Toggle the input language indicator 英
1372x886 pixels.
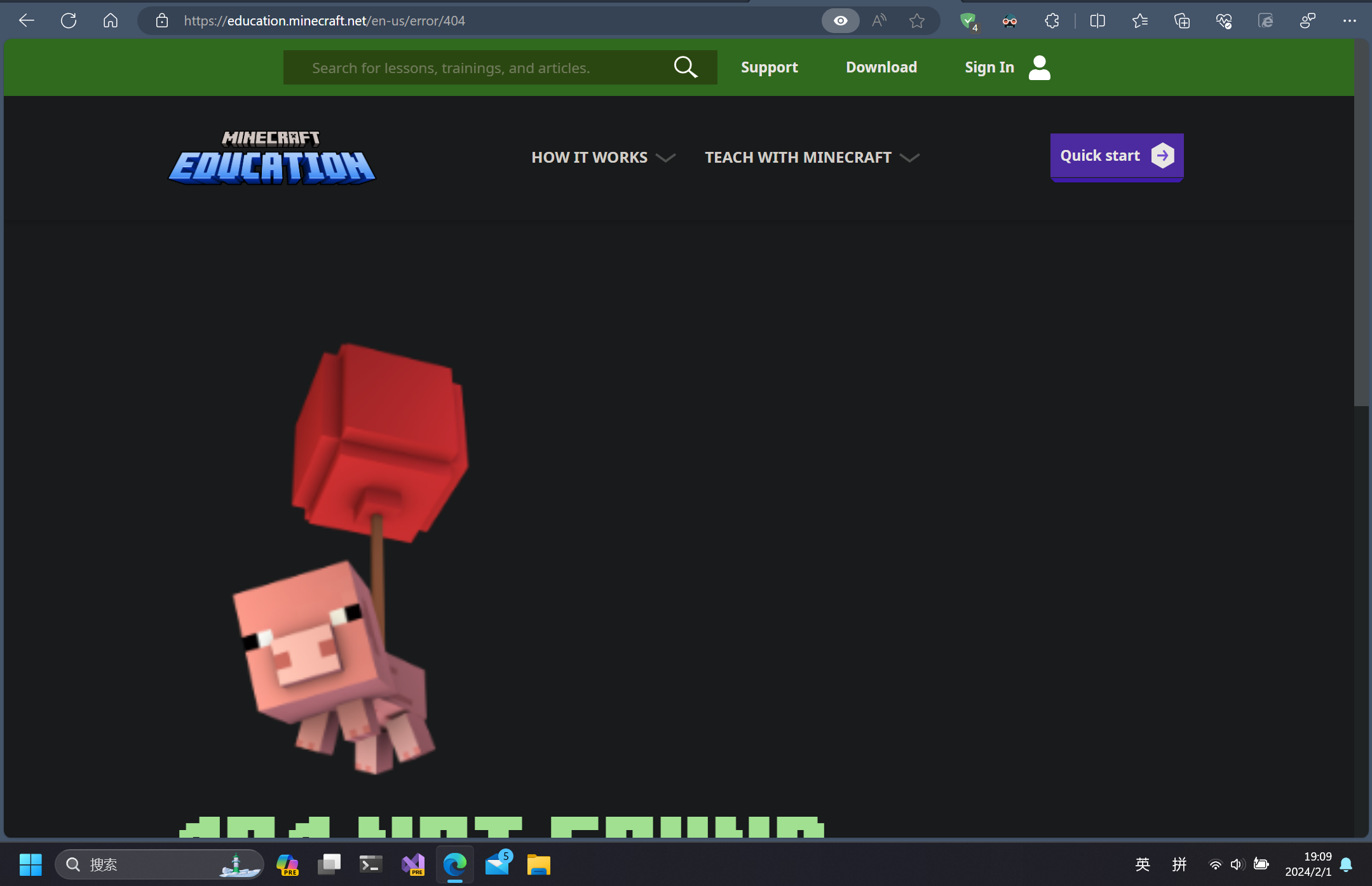pyautogui.click(x=1142, y=864)
